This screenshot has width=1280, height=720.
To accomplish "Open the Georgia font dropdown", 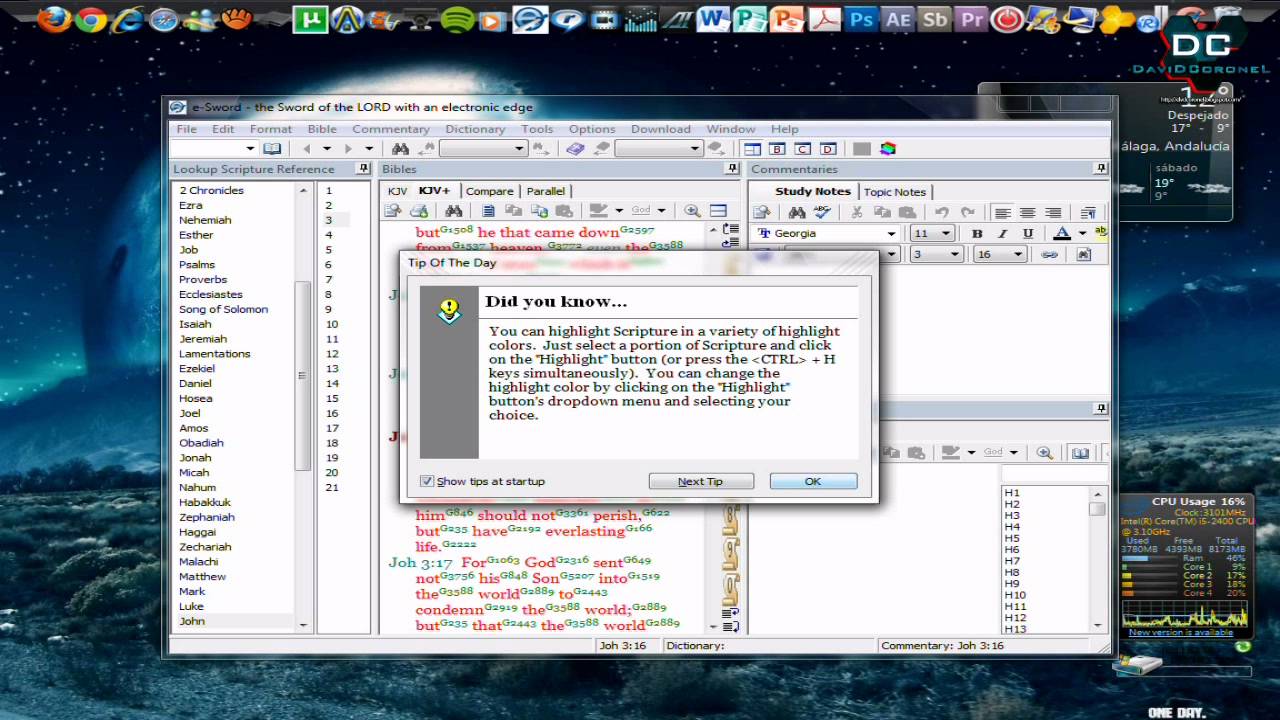I will point(891,234).
